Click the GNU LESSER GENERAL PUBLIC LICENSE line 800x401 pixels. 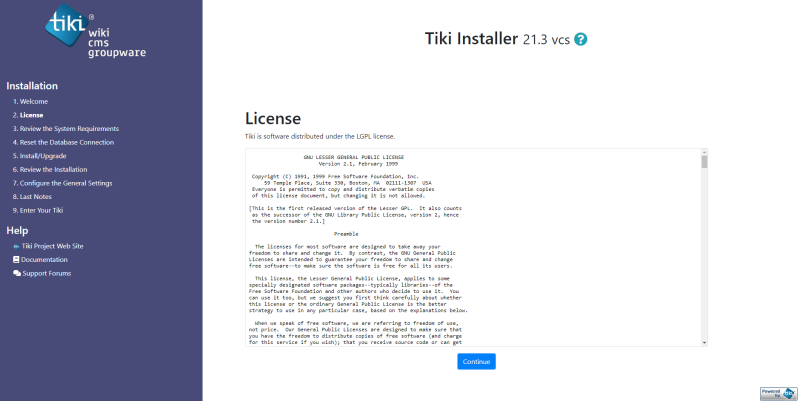pos(354,157)
